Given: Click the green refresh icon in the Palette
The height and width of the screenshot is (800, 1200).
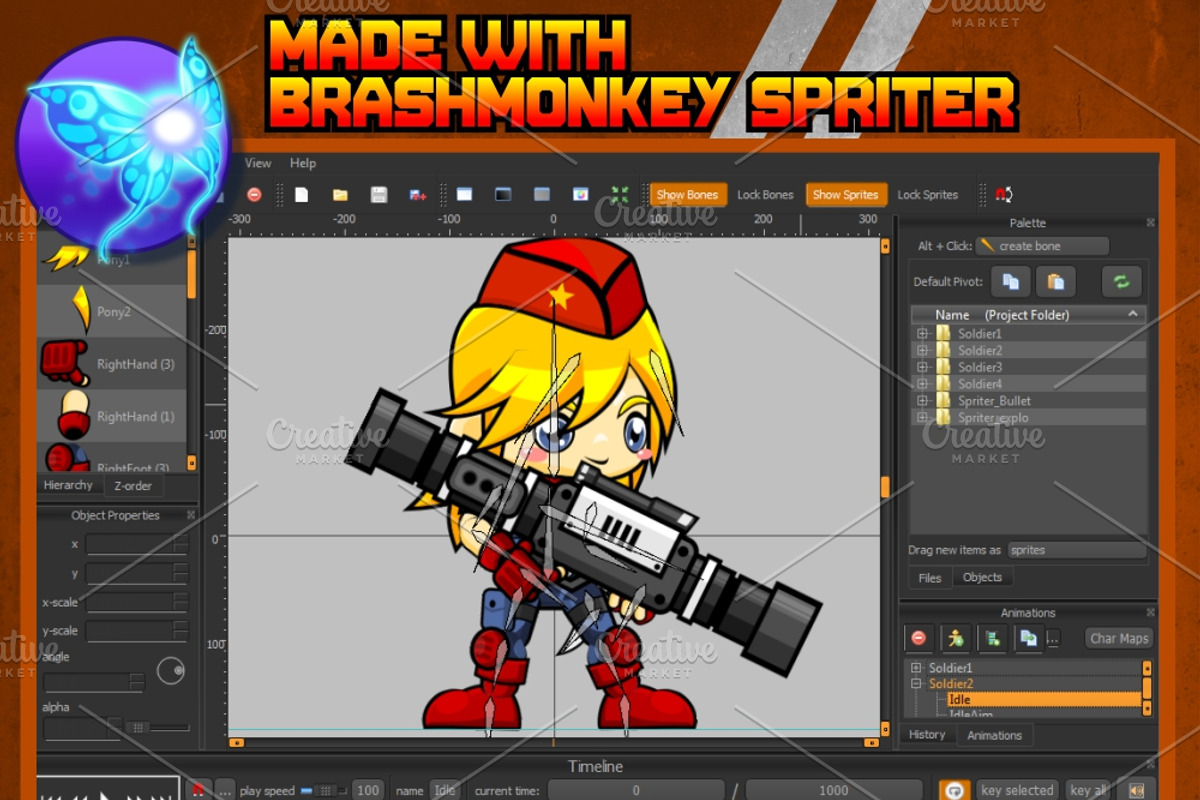Looking at the screenshot, I should [1121, 282].
